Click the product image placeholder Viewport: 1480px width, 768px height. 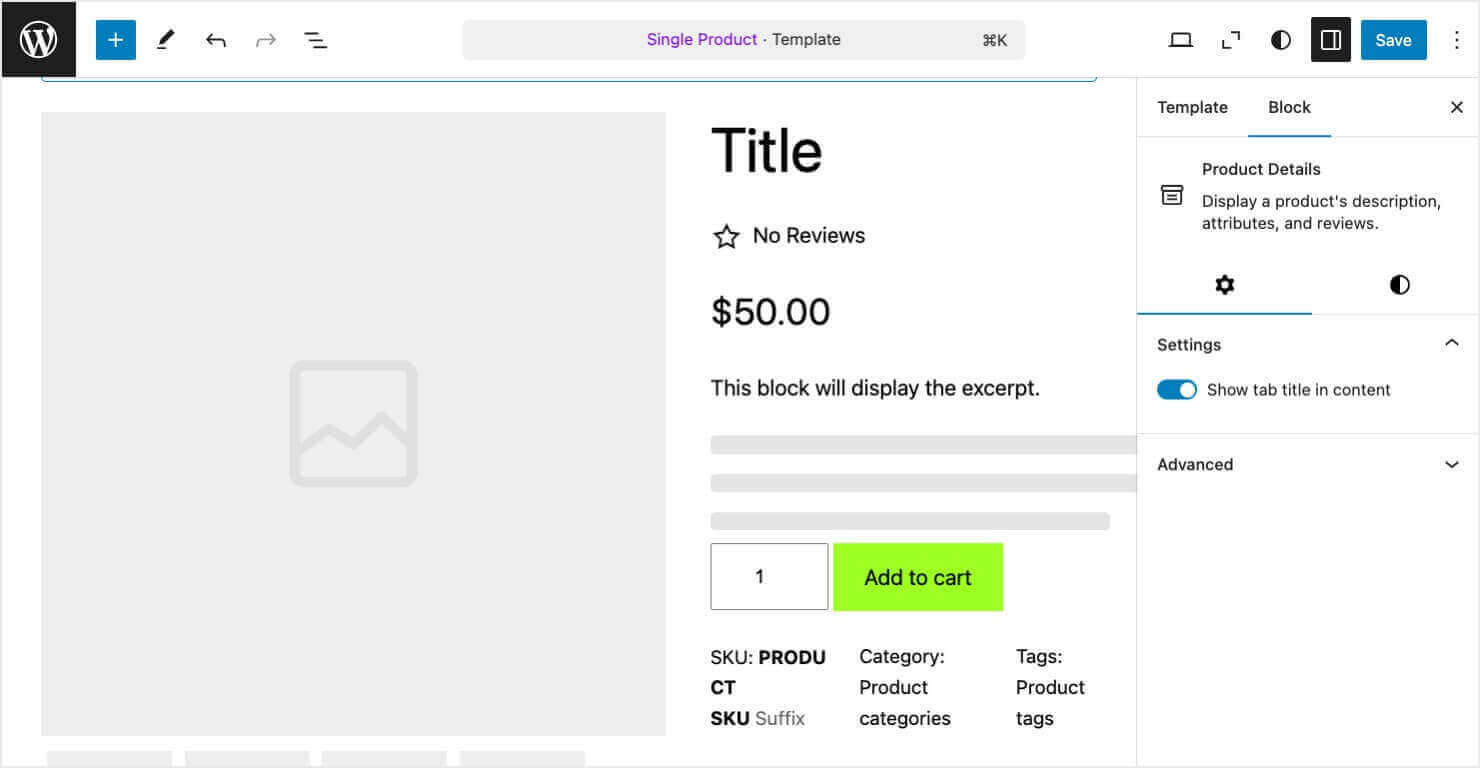click(353, 424)
